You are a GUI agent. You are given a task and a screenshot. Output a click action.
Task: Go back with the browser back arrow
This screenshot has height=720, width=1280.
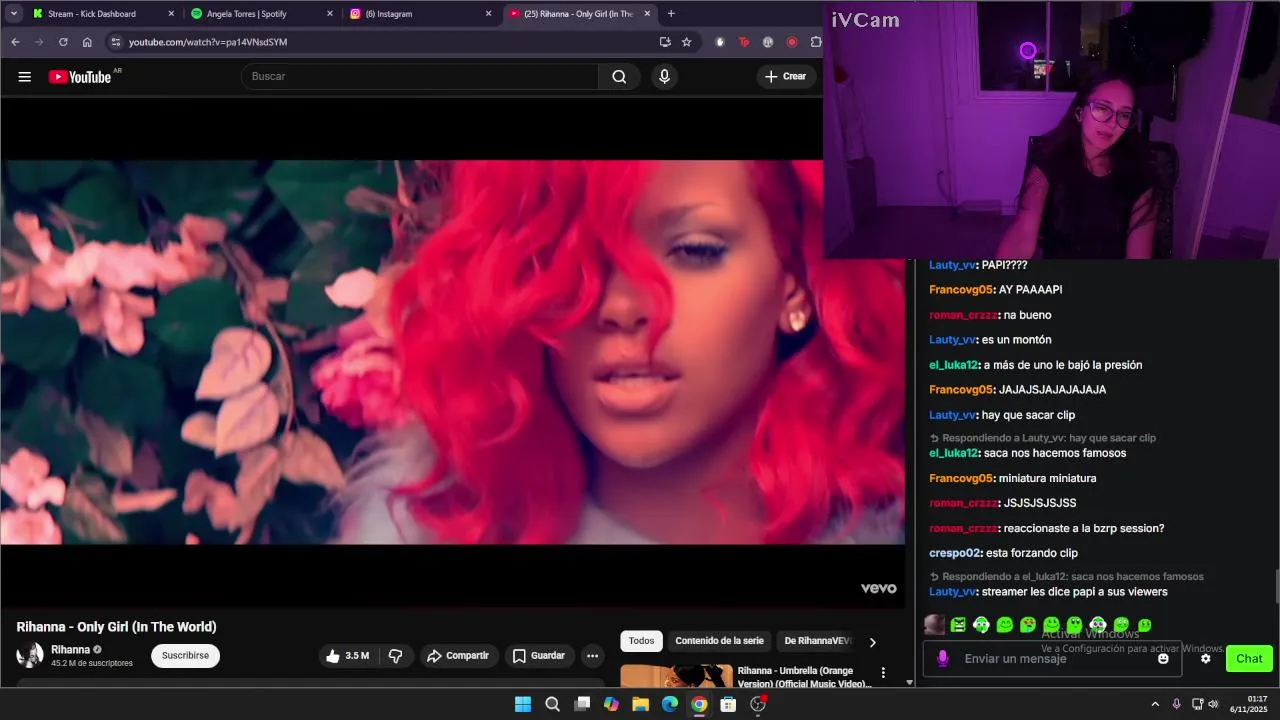pyautogui.click(x=15, y=42)
